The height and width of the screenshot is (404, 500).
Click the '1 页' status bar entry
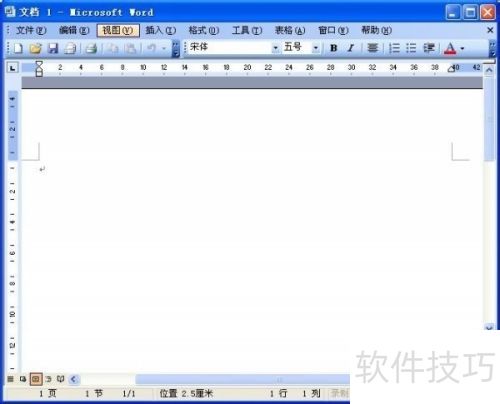click(x=47, y=394)
